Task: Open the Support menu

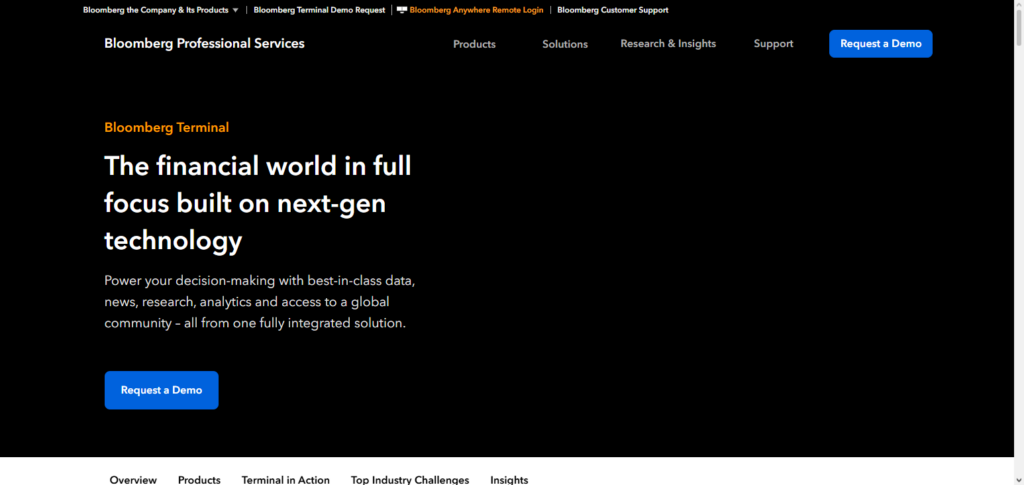Action: (x=773, y=44)
